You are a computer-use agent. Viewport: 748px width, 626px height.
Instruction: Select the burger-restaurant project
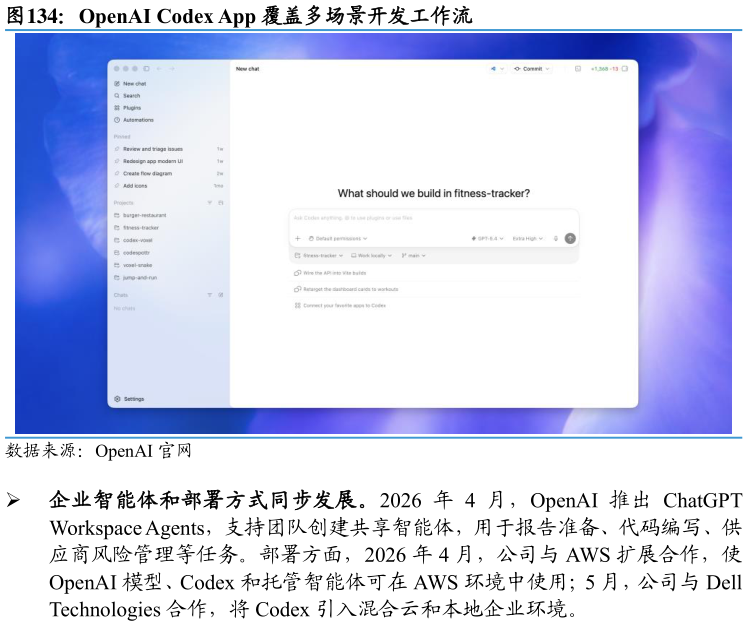click(x=140, y=216)
